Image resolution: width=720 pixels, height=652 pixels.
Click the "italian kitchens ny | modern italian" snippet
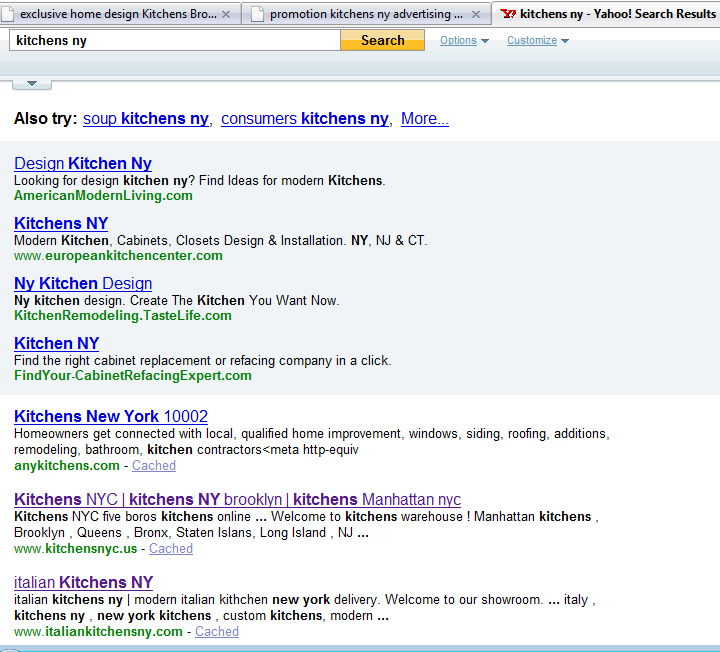tap(305, 607)
